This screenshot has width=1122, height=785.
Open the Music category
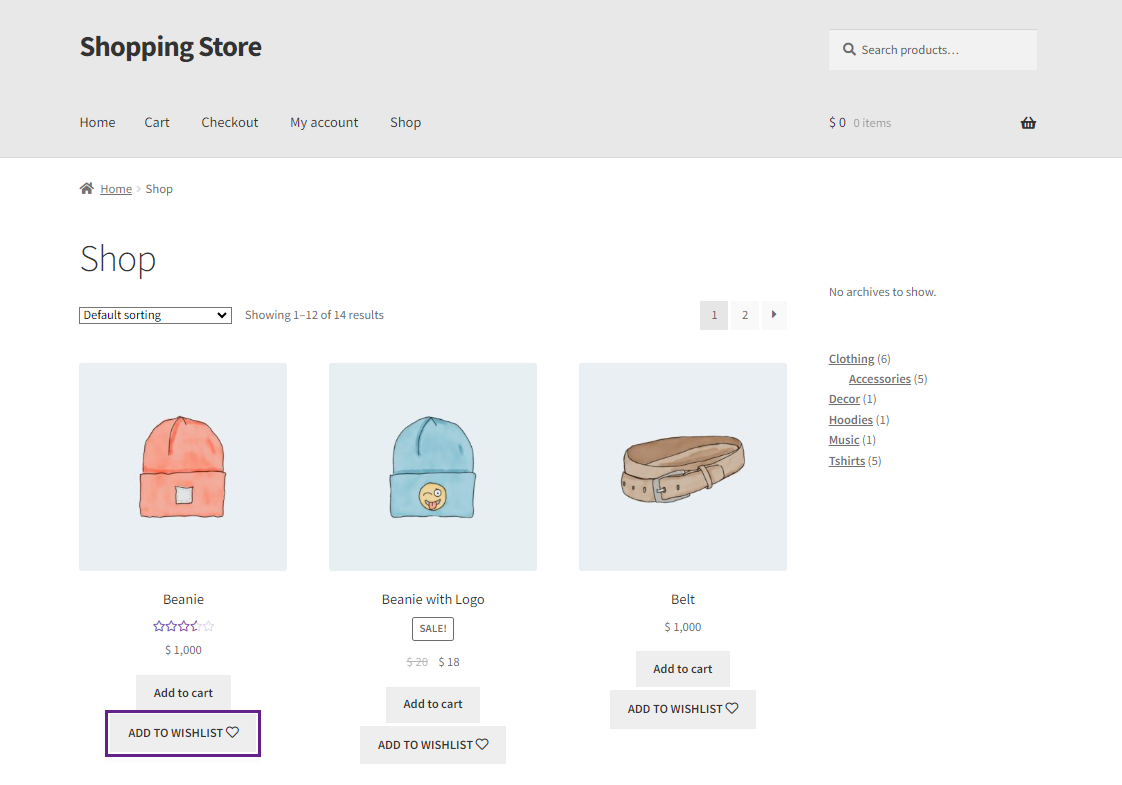click(844, 439)
